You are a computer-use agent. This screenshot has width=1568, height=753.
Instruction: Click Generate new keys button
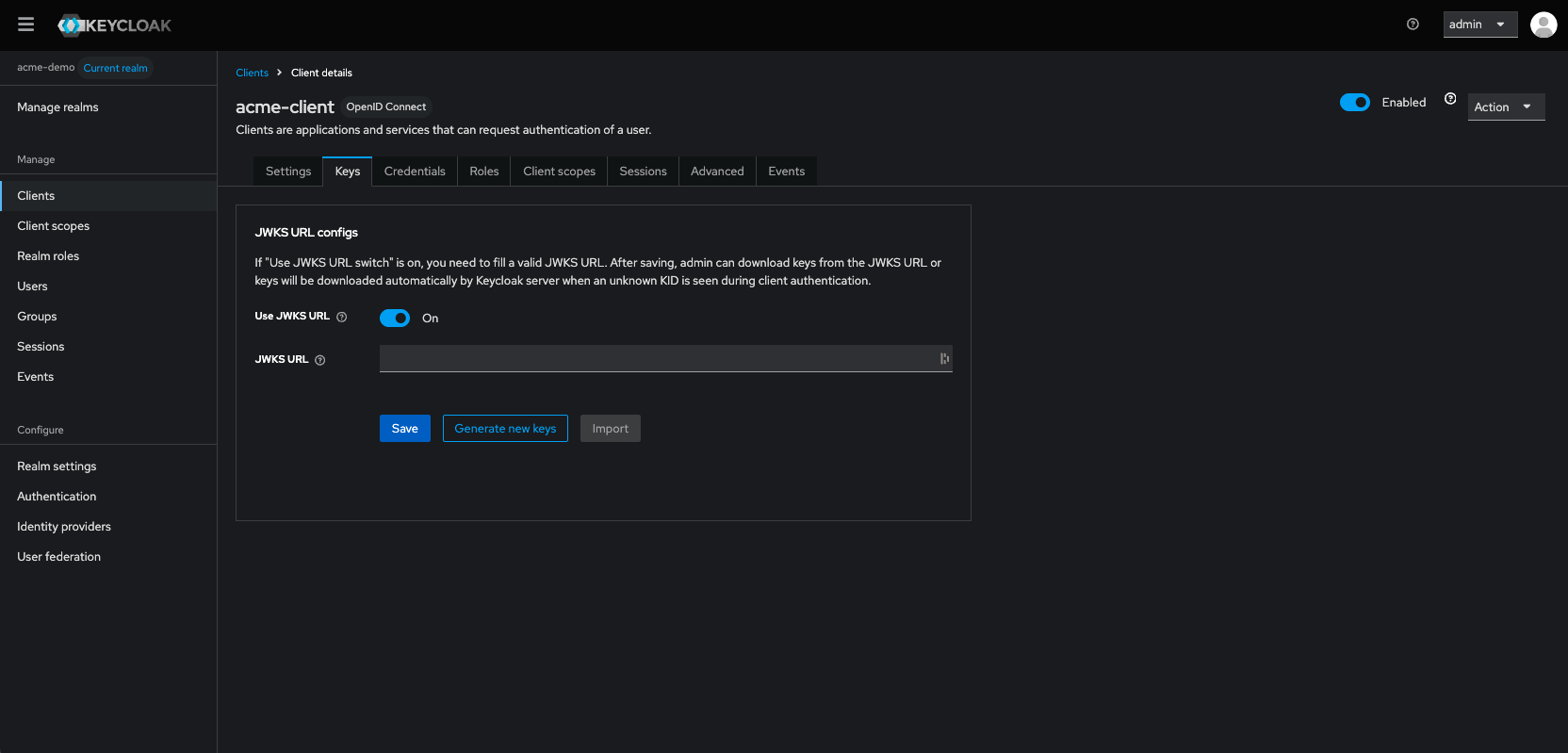point(505,429)
